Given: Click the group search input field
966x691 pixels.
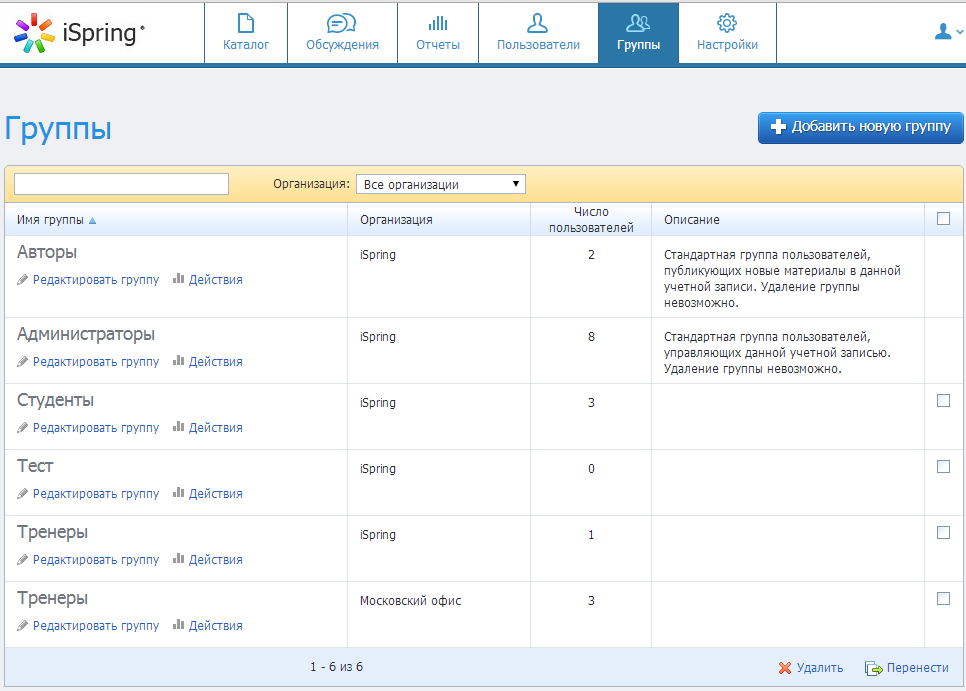Looking at the screenshot, I should 121,184.
